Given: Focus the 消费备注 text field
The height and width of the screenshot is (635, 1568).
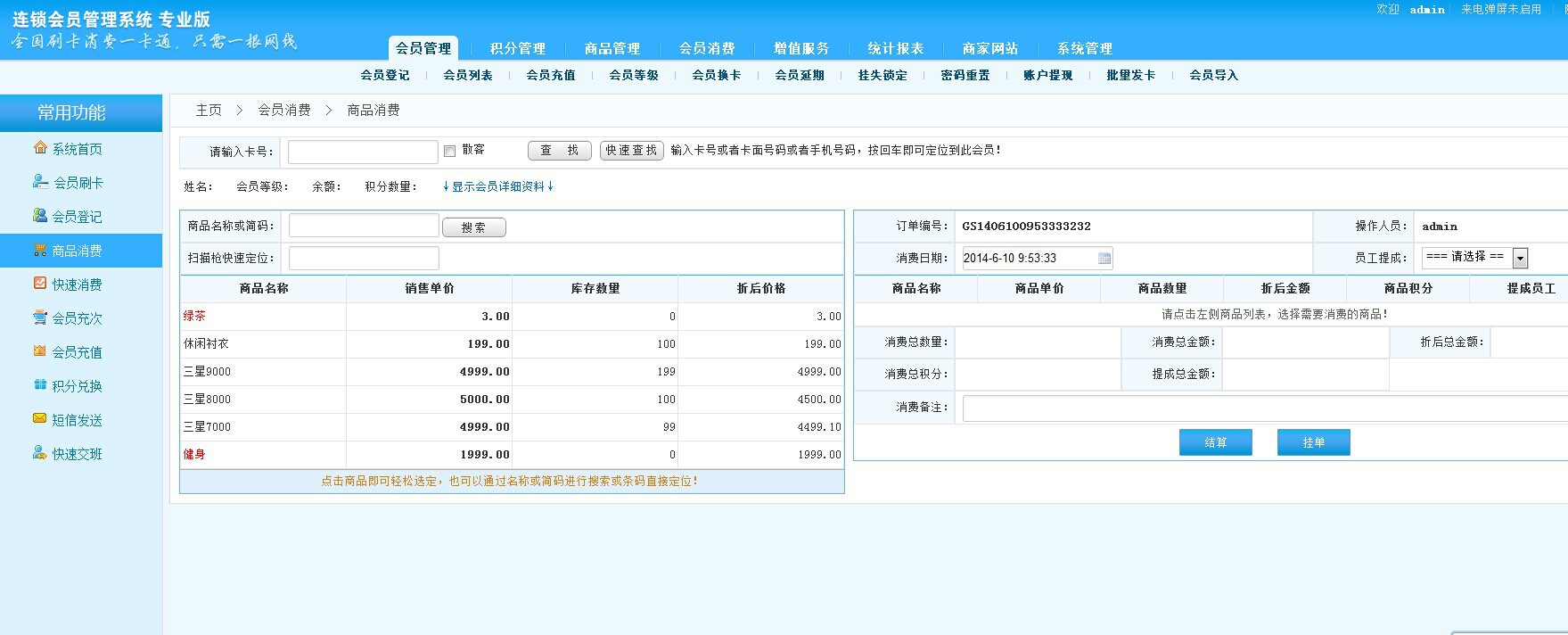Looking at the screenshot, I should click(1266, 408).
